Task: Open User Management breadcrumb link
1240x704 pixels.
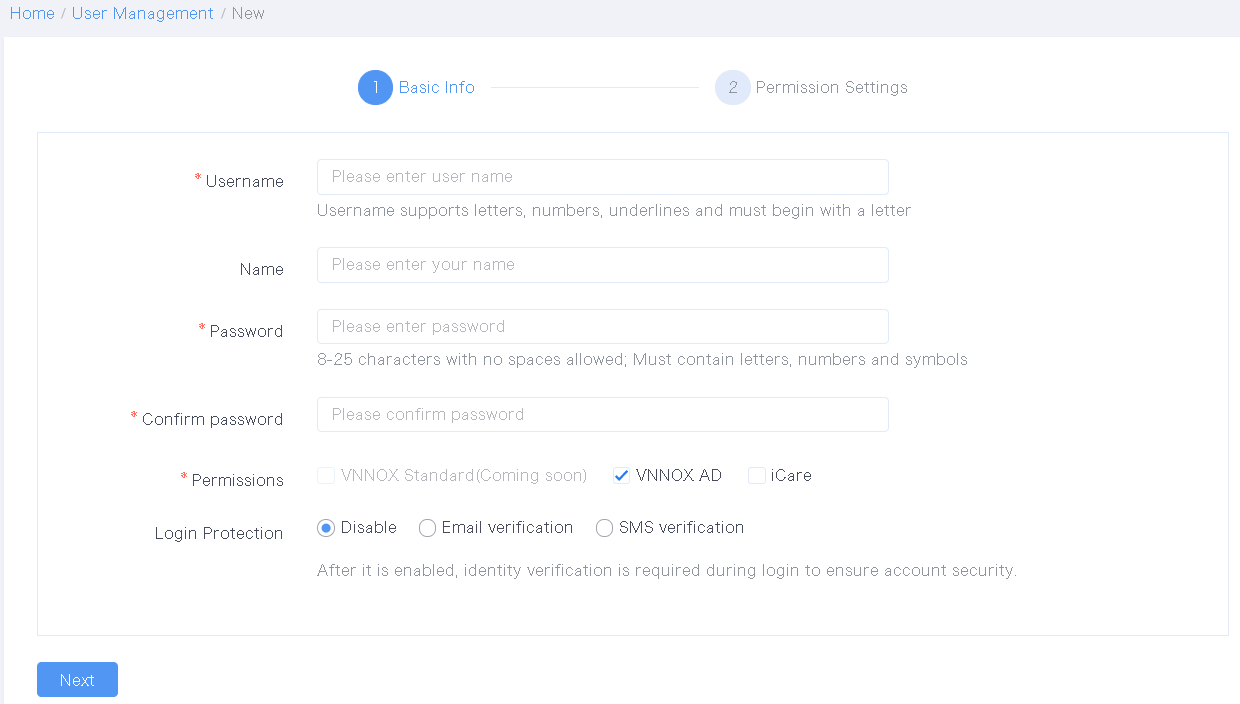Action: coord(143,13)
